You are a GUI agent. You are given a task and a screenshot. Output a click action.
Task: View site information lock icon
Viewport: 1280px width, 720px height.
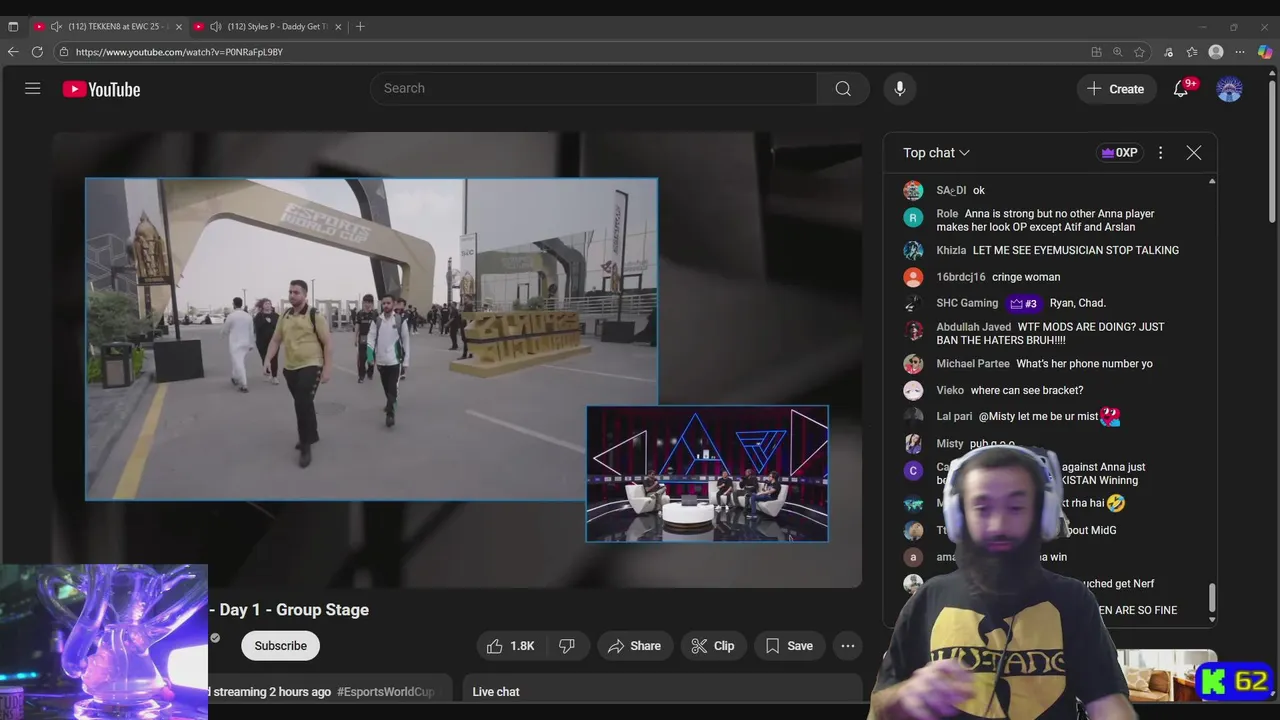click(64, 52)
